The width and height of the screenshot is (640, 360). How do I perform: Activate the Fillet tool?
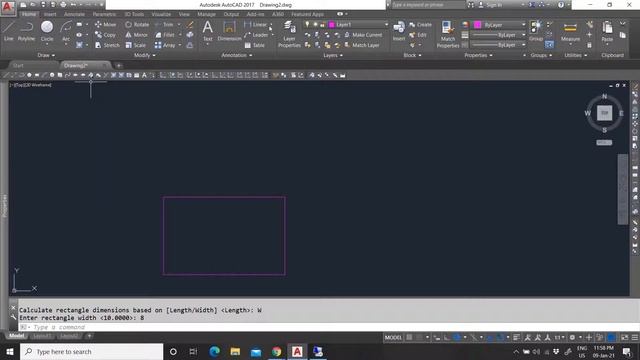pyautogui.click(x=165, y=35)
